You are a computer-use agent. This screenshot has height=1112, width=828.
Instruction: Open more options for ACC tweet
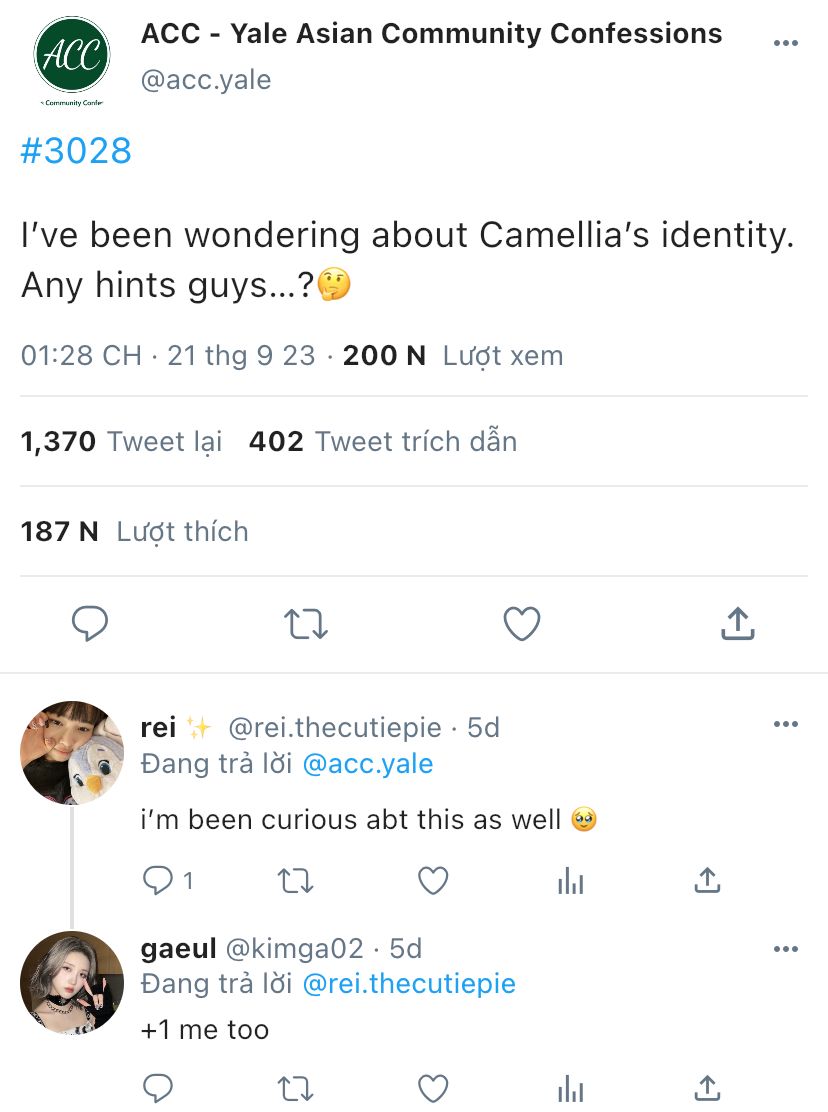pos(786,43)
